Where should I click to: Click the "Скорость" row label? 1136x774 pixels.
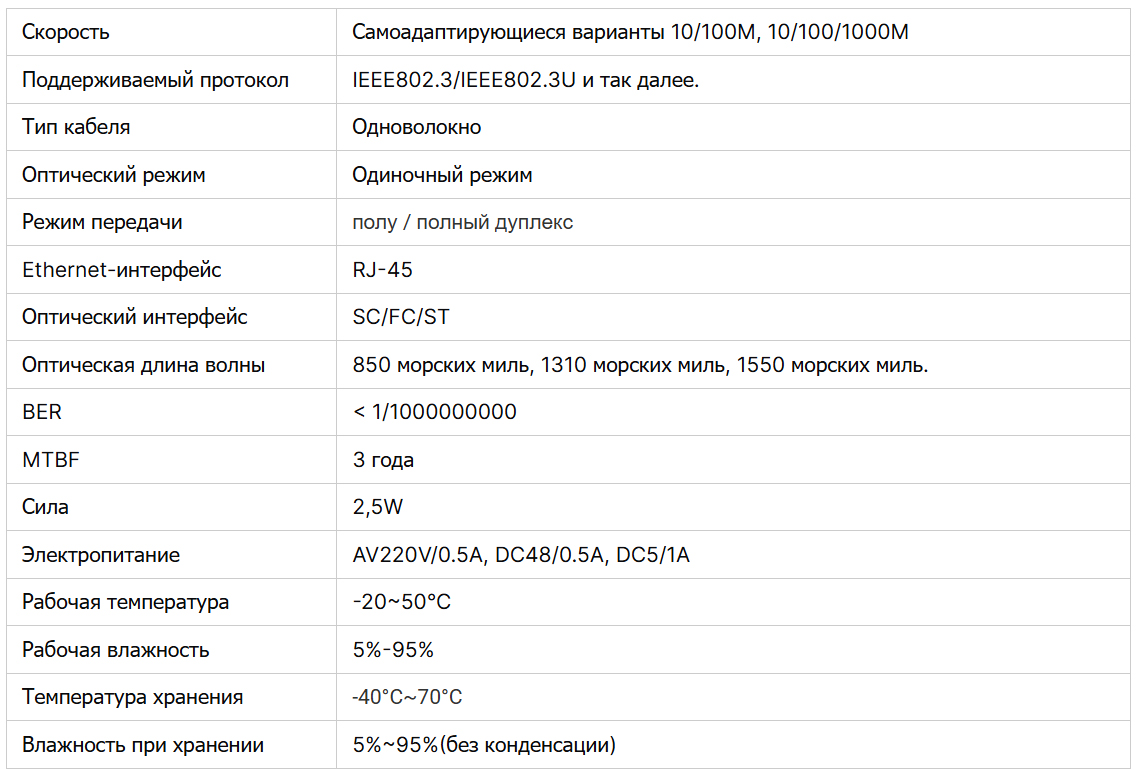66,32
